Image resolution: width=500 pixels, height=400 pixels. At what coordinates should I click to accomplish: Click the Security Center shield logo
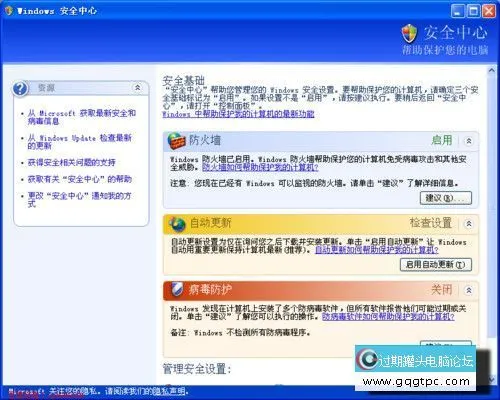tap(409, 34)
